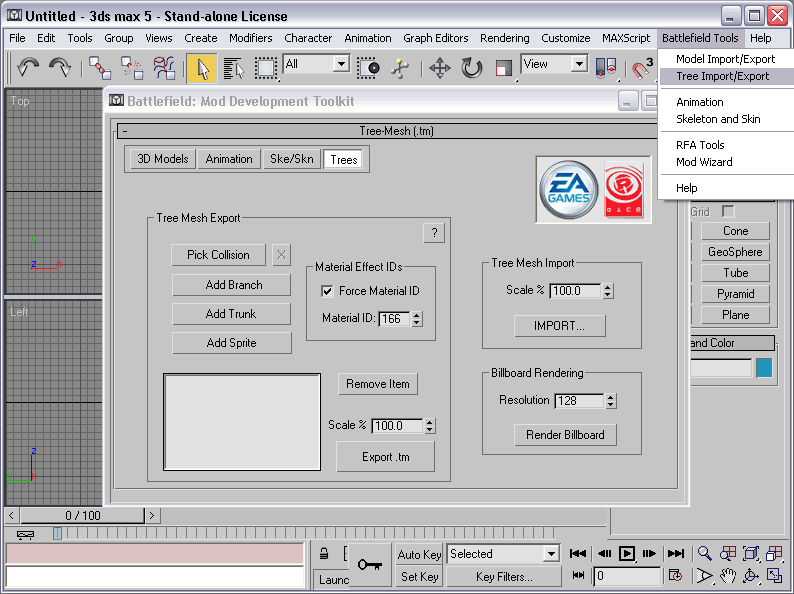Click the Redo arrow icon
Viewport: 794px width, 594px height.
[60, 67]
